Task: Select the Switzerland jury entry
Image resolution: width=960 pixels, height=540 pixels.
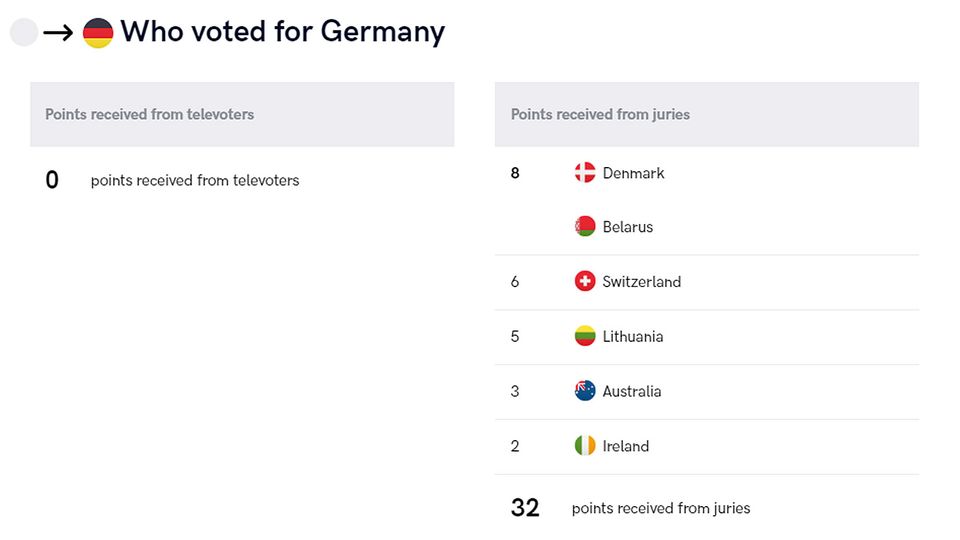Action: pos(641,282)
